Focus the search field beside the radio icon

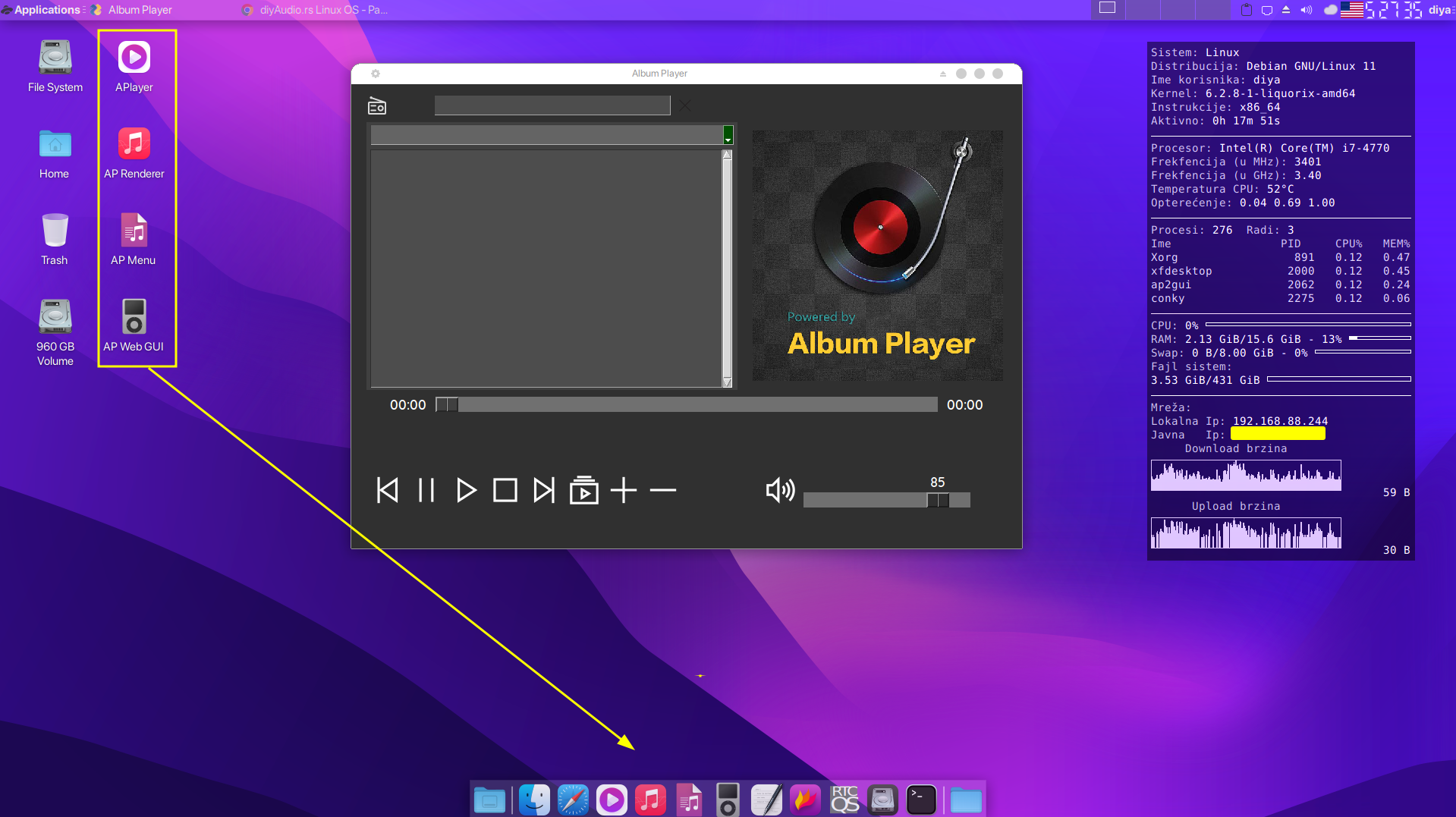[552, 105]
